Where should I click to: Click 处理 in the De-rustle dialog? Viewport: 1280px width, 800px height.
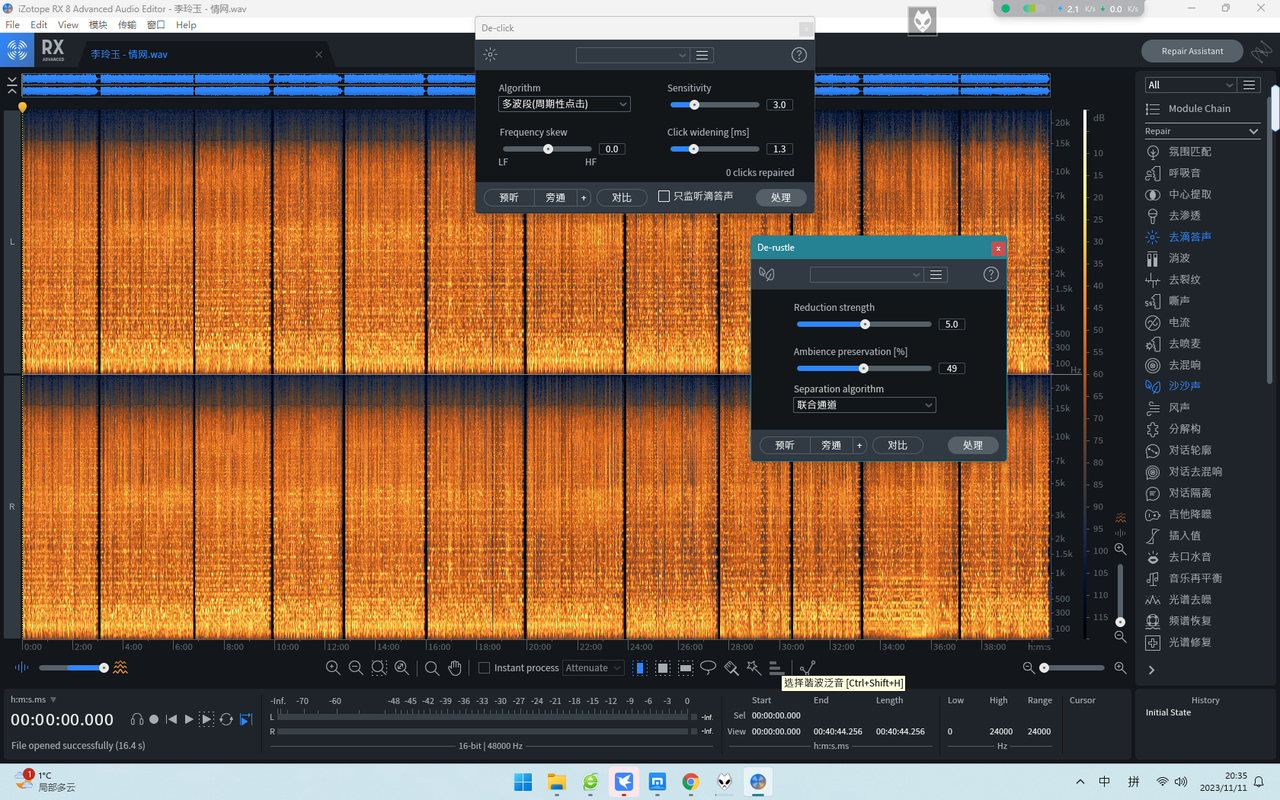click(973, 445)
